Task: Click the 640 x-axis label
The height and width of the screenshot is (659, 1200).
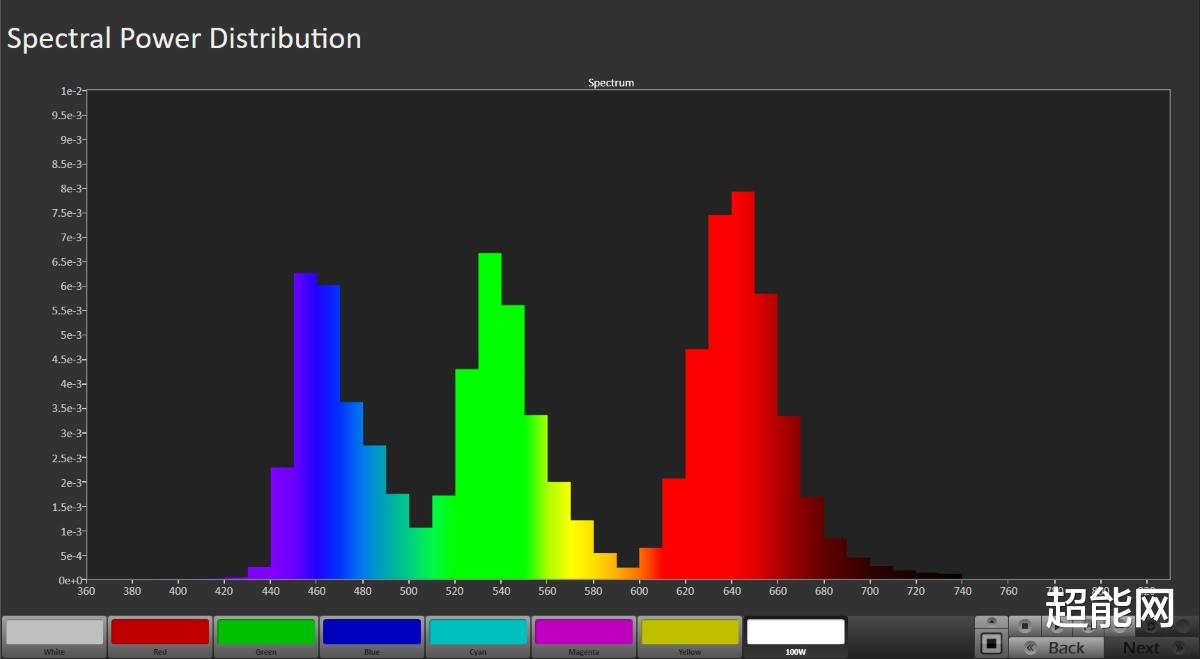Action: (x=731, y=591)
